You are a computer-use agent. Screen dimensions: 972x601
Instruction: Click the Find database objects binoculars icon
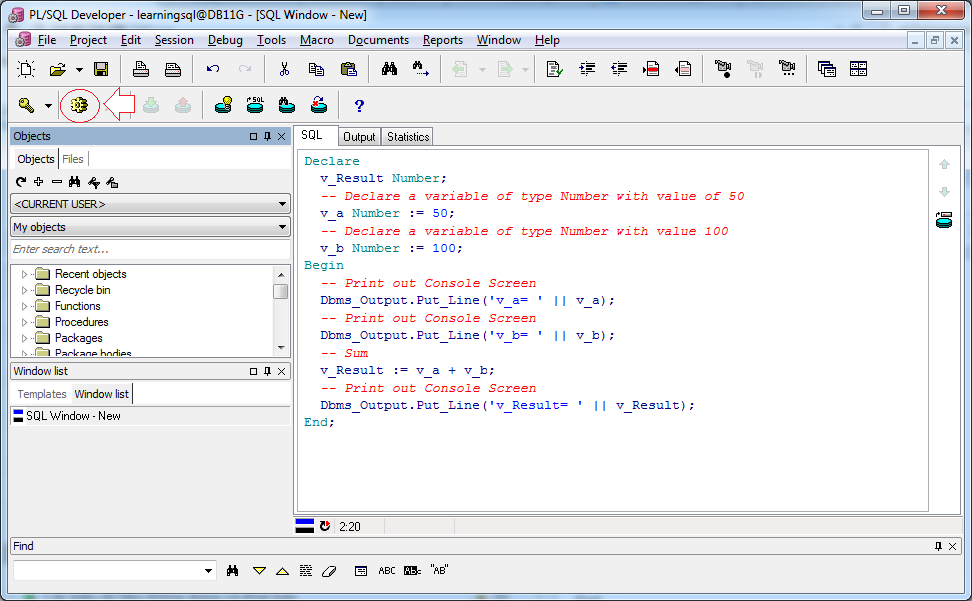(286, 105)
